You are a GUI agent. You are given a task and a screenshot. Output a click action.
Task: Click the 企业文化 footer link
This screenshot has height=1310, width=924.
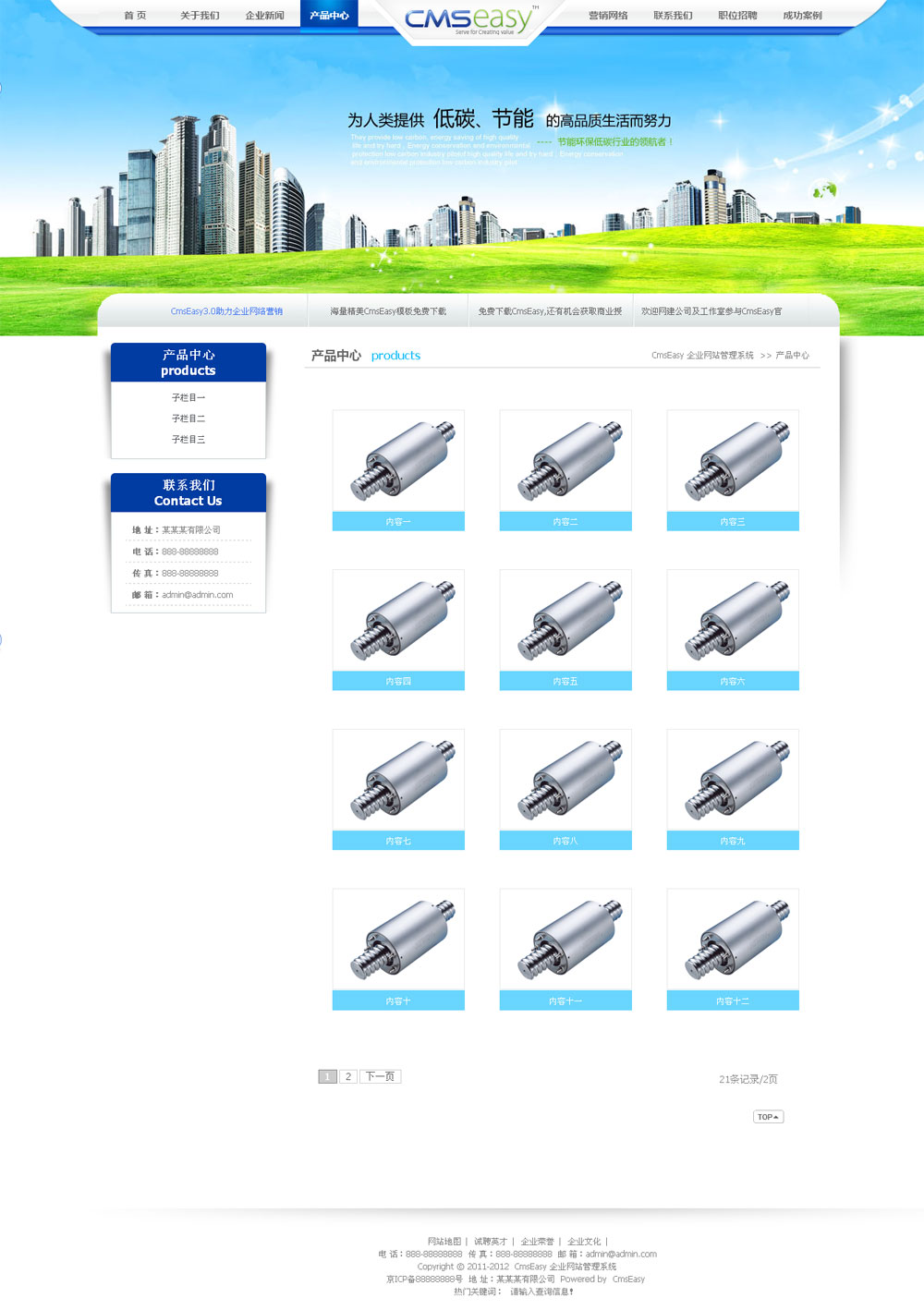pyautogui.click(x=584, y=1242)
